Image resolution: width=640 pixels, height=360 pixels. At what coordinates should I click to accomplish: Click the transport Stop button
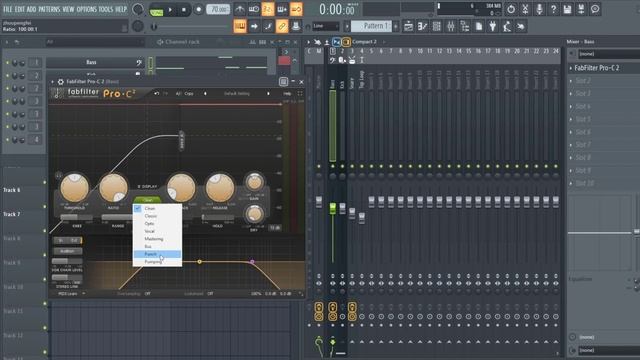pyautogui.click(x=184, y=9)
